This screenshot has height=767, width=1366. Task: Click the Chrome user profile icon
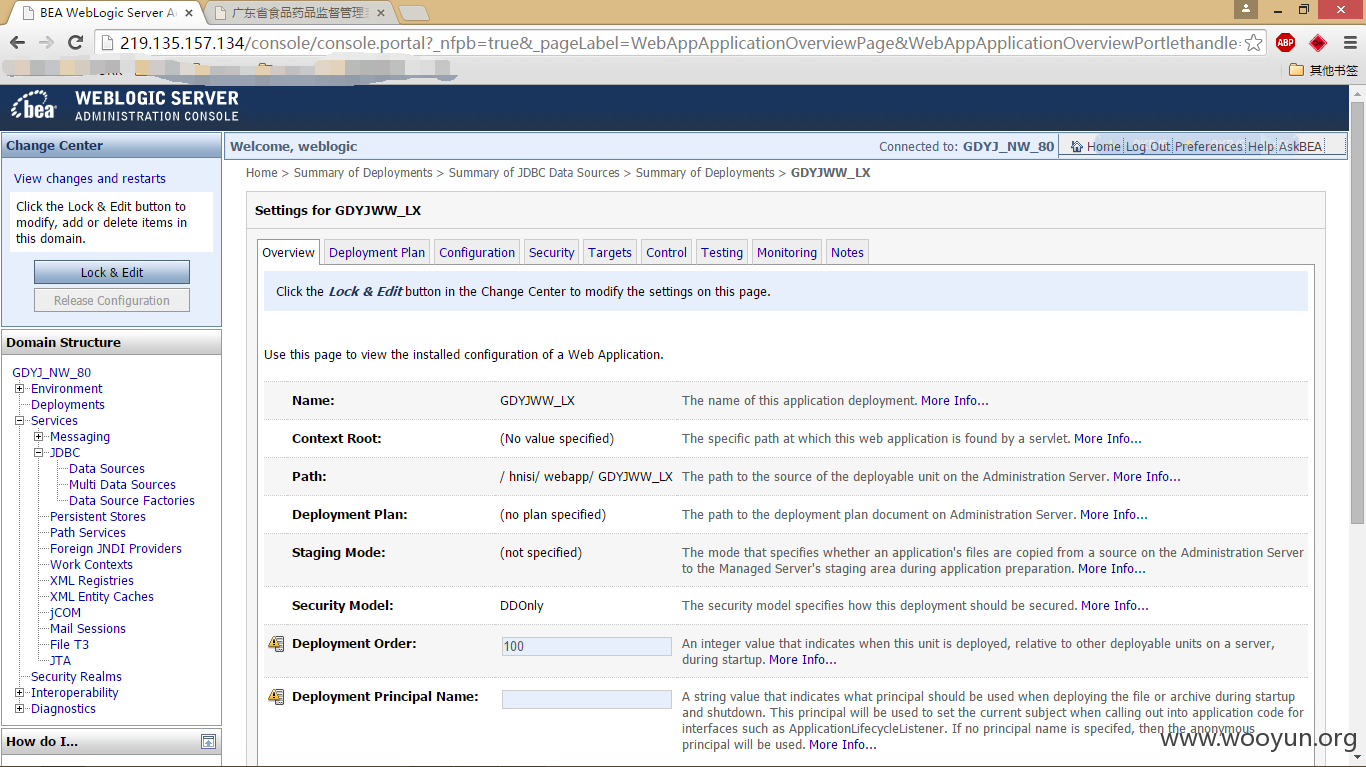coord(1246,9)
